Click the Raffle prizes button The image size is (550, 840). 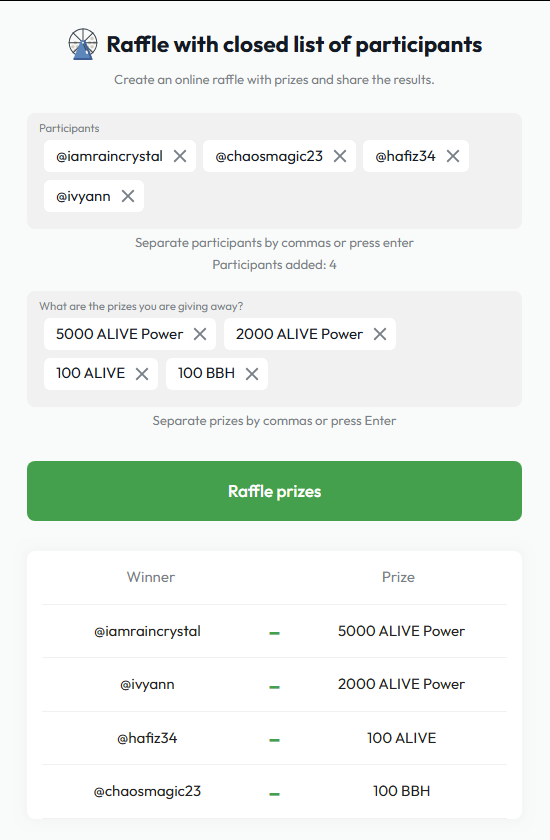click(274, 491)
